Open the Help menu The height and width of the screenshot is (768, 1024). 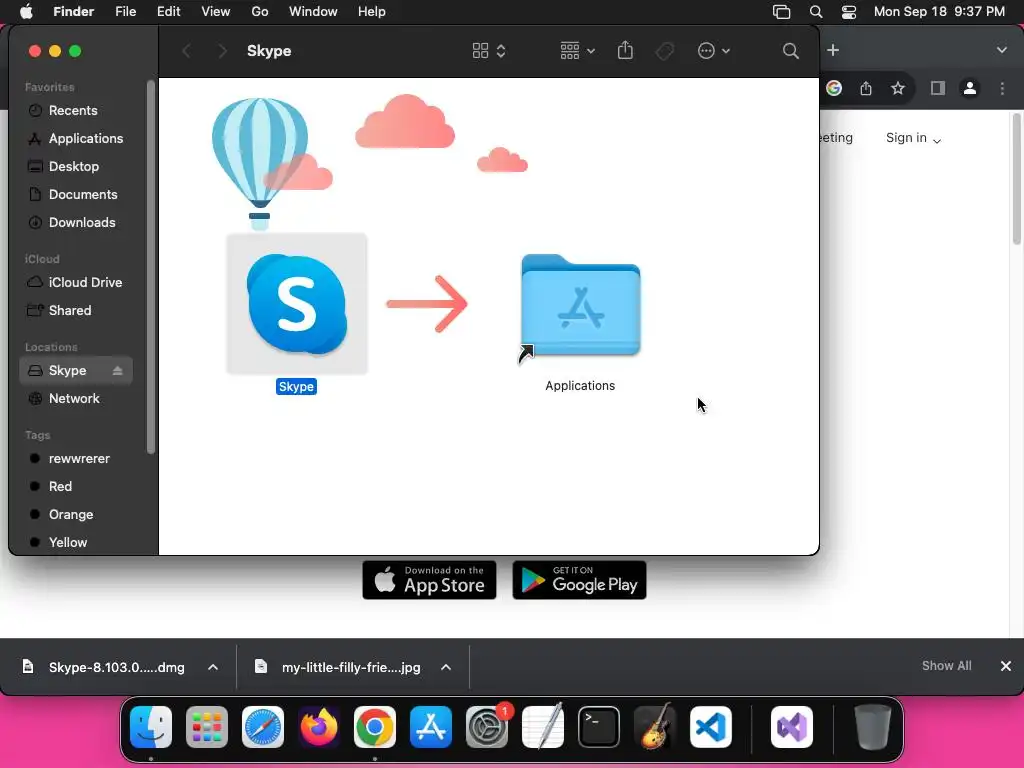(372, 12)
